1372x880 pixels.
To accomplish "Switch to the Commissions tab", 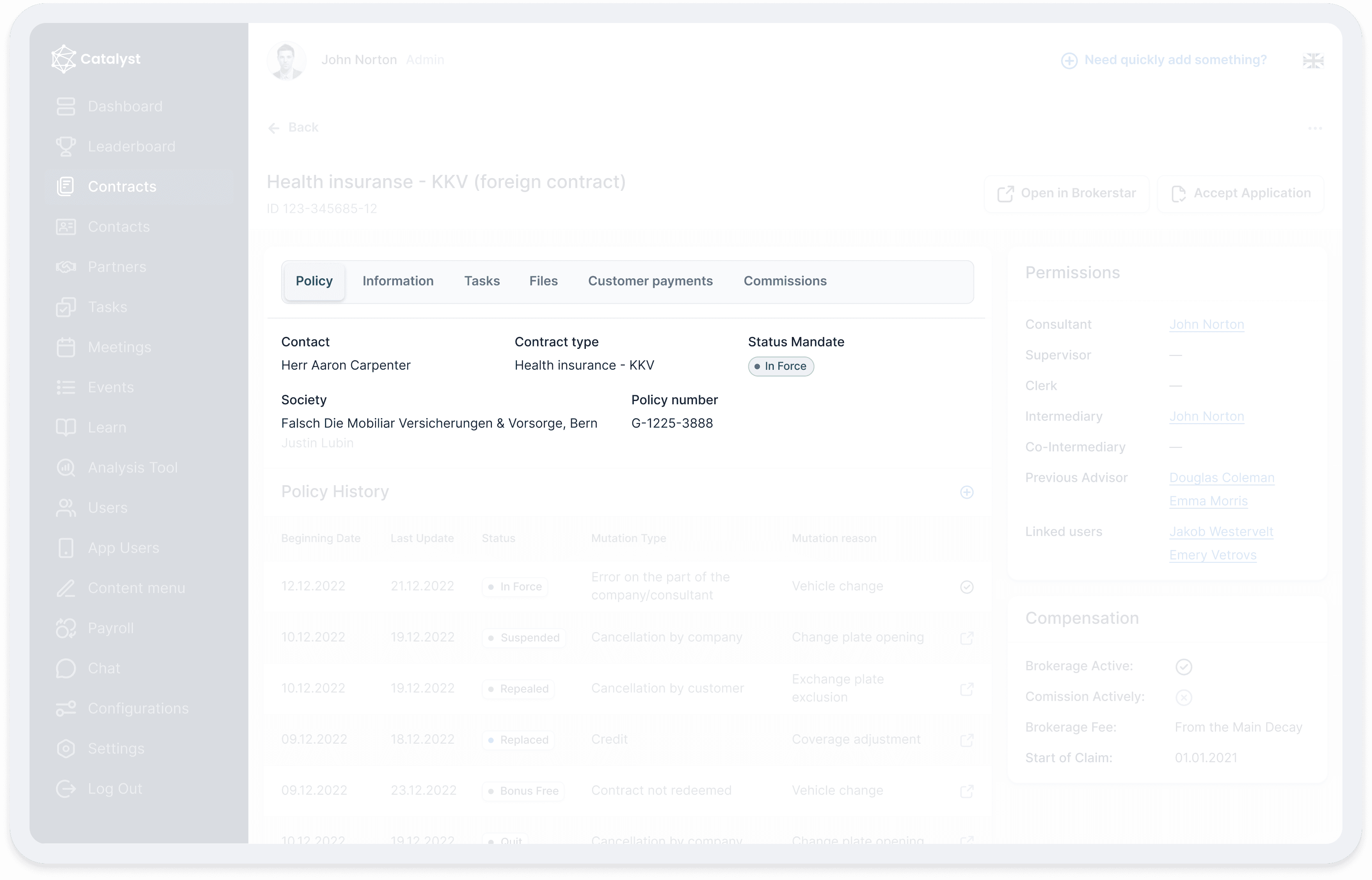I will coord(785,281).
